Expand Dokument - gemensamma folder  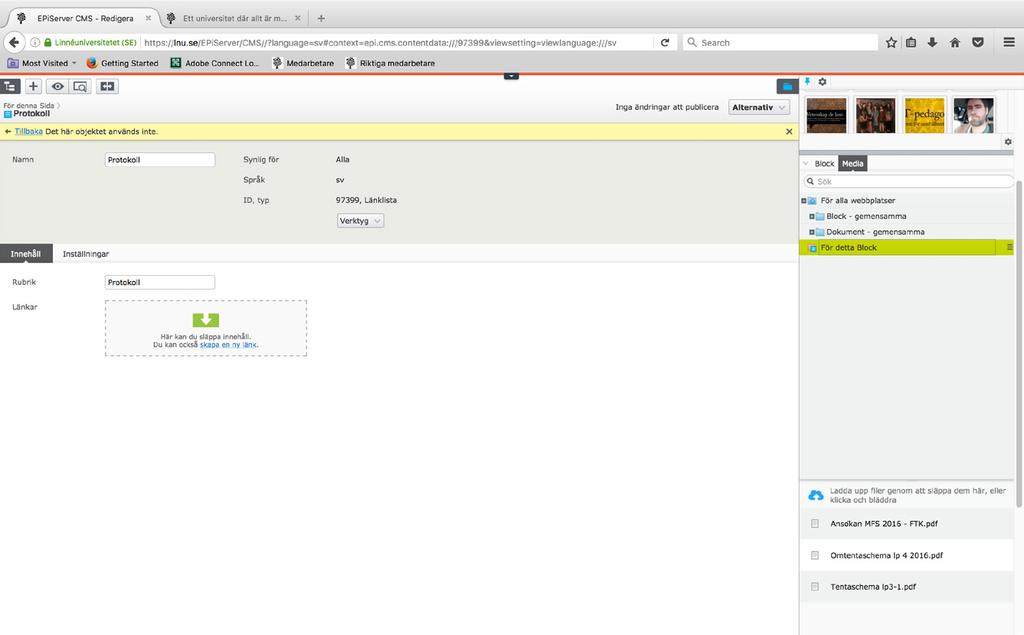pos(812,232)
